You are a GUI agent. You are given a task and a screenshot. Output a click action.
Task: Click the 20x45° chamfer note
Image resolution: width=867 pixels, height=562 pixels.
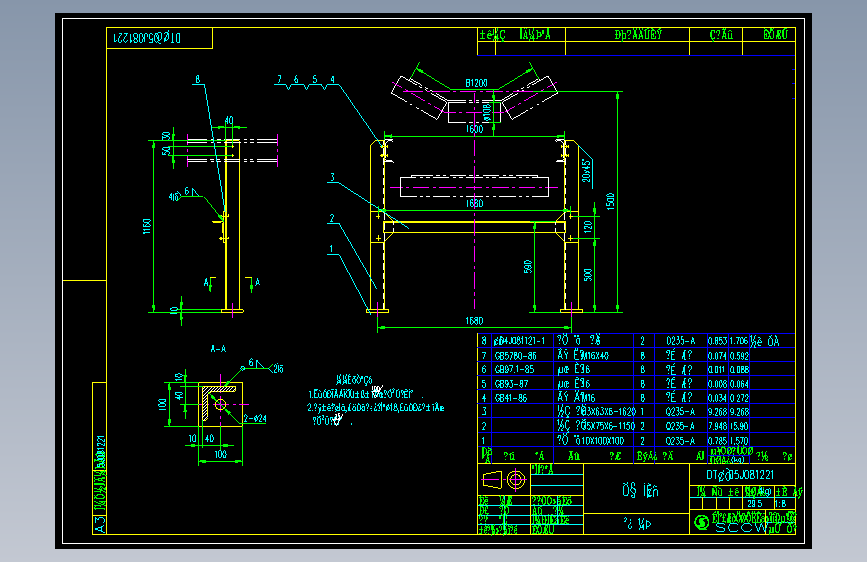click(x=587, y=171)
